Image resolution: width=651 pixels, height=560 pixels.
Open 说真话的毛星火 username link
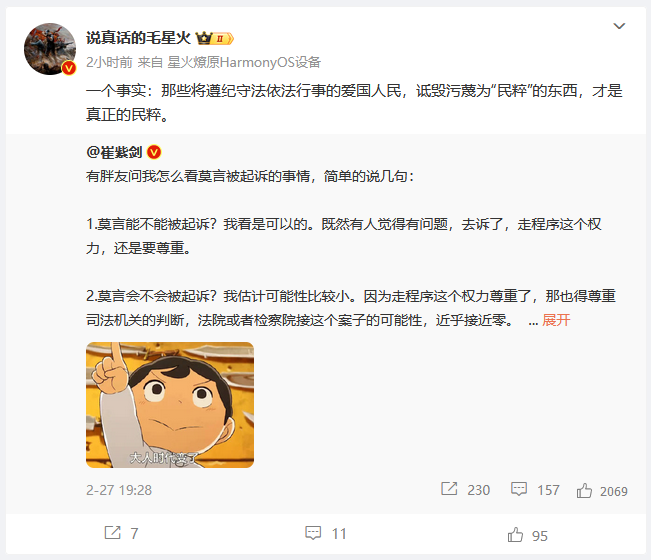[x=138, y=38]
